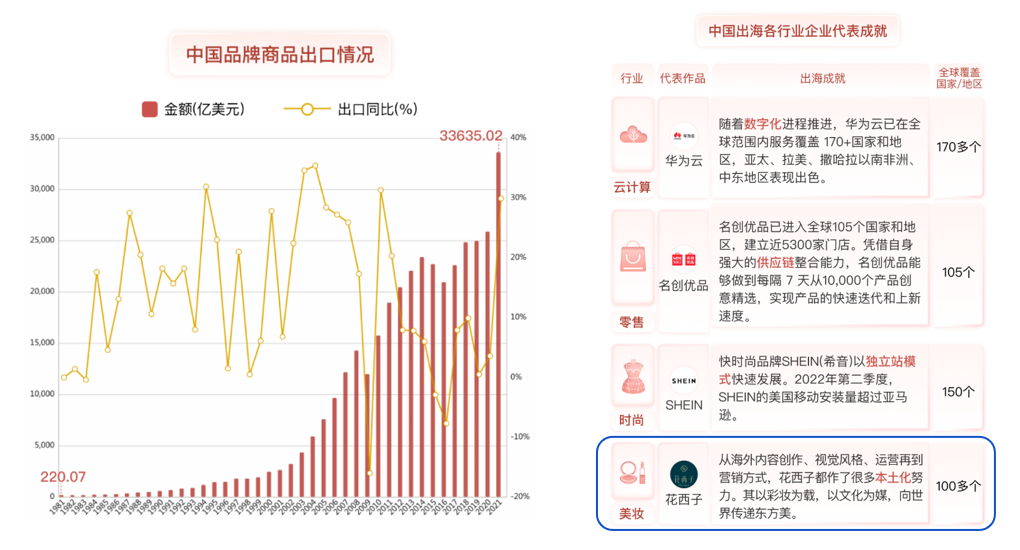
Task: Select the 行业 column header
Action: point(632,78)
